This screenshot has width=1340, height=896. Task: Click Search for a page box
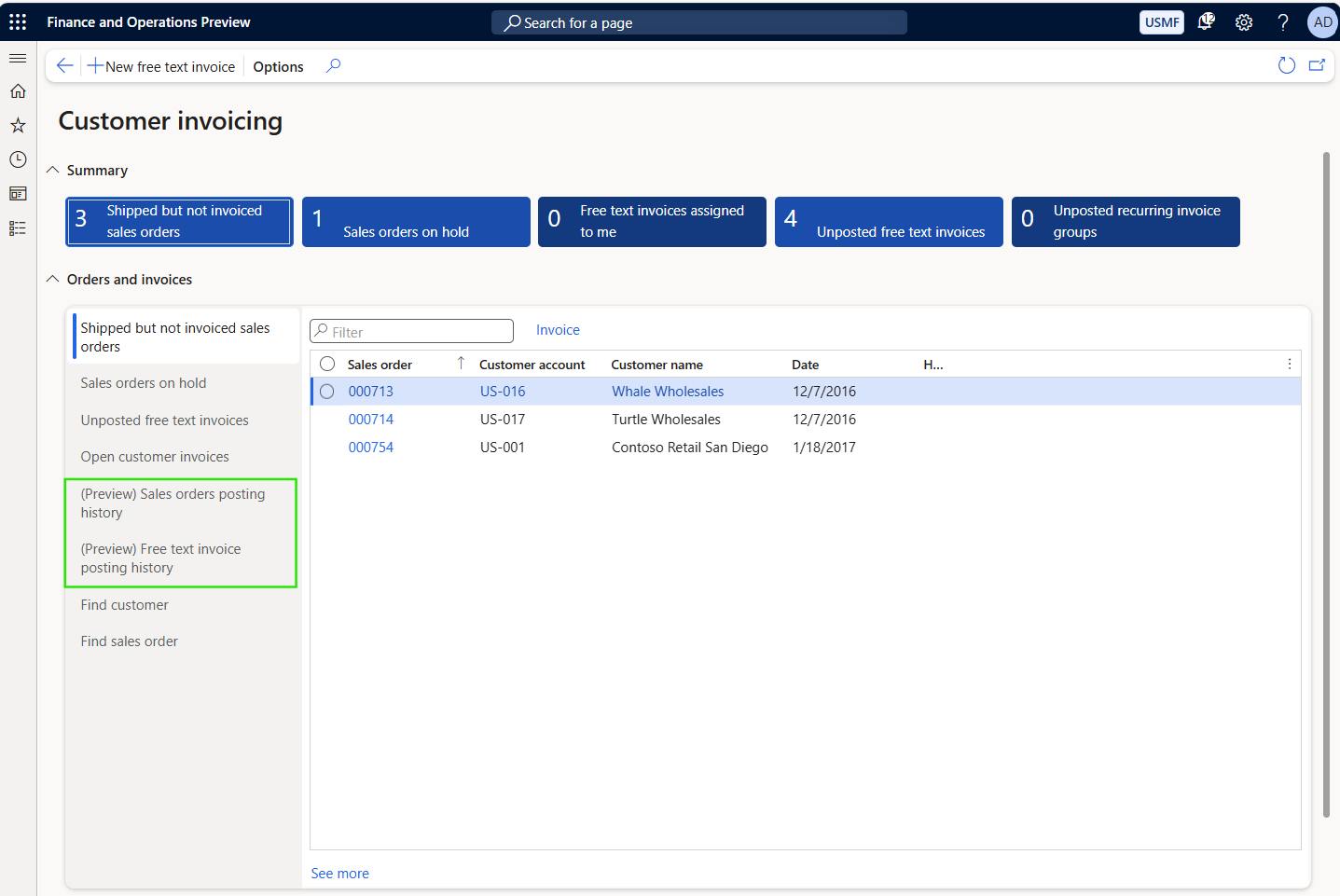(x=699, y=22)
